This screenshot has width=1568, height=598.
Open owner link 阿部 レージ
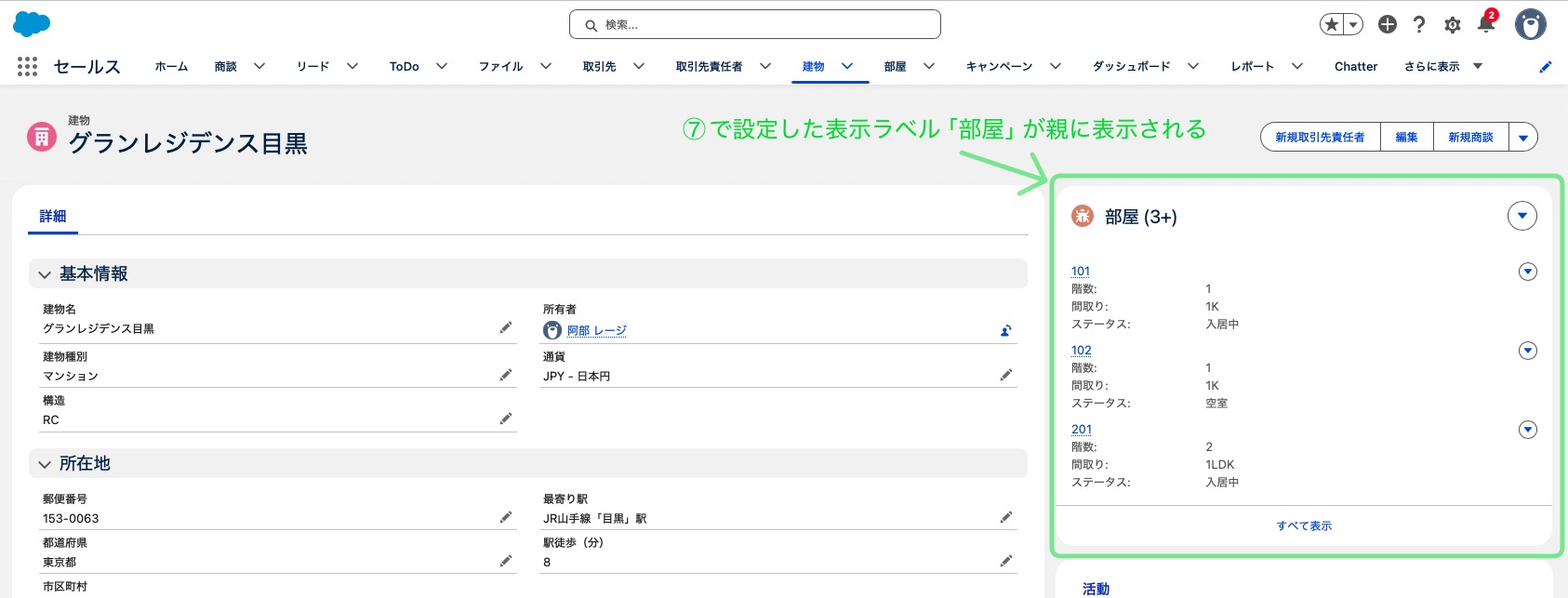coord(597,330)
